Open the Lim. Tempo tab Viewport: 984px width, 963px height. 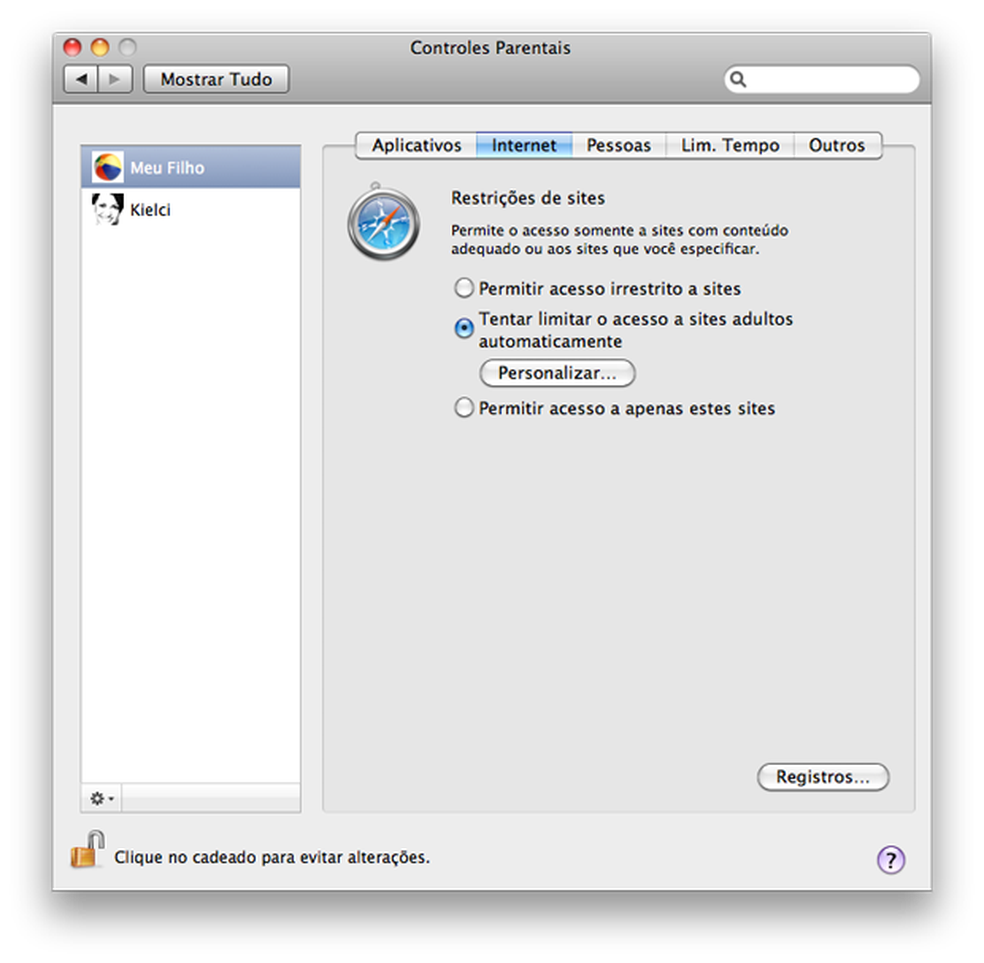pyautogui.click(x=730, y=146)
